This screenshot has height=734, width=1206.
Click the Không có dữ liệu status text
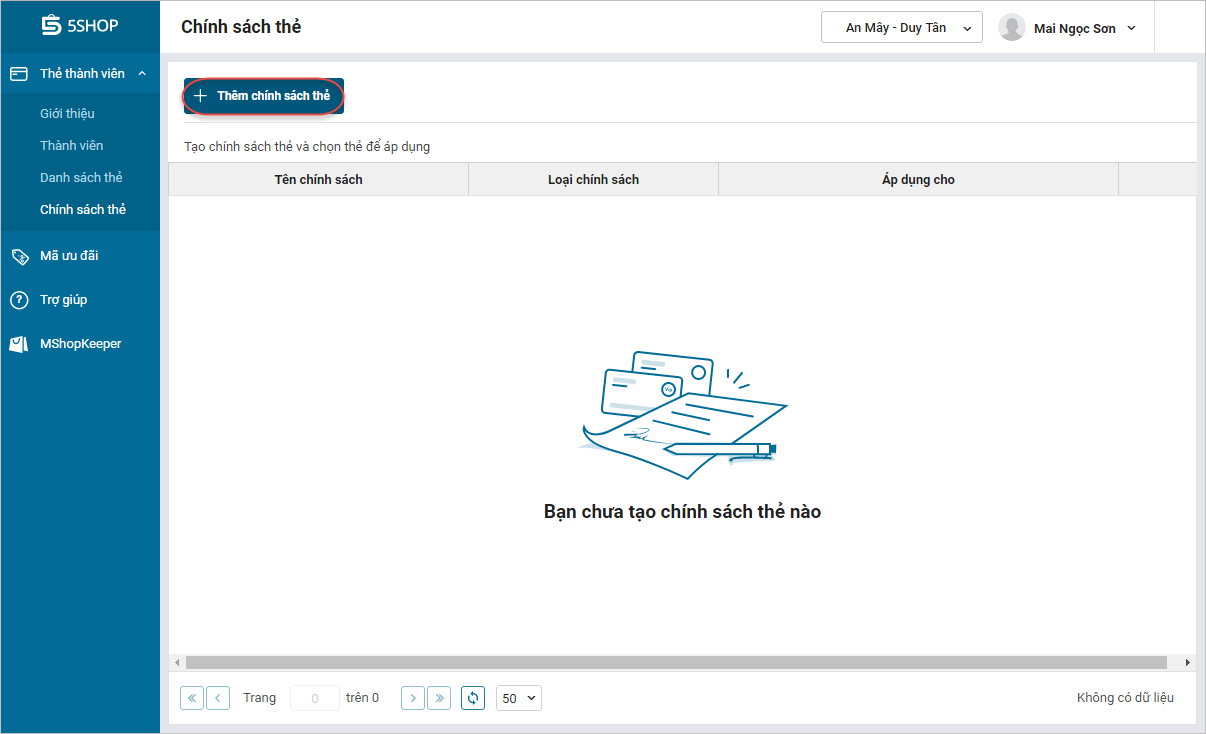[1125, 698]
